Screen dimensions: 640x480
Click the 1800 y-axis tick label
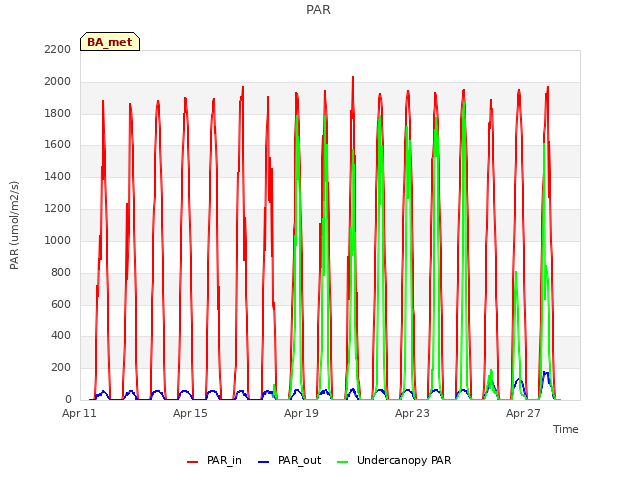pyautogui.click(x=58, y=113)
